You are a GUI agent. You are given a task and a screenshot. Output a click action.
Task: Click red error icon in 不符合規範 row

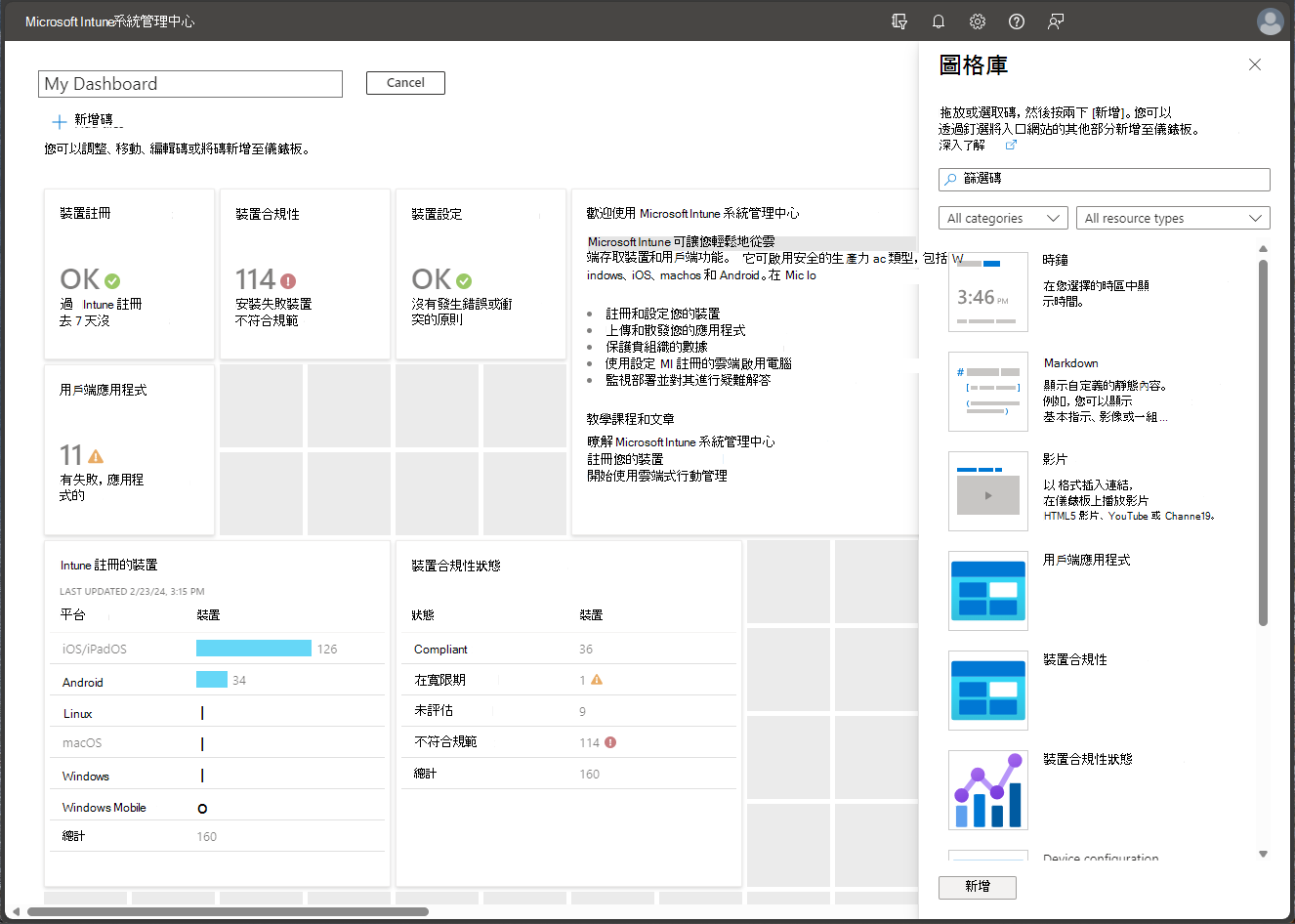pos(610,742)
